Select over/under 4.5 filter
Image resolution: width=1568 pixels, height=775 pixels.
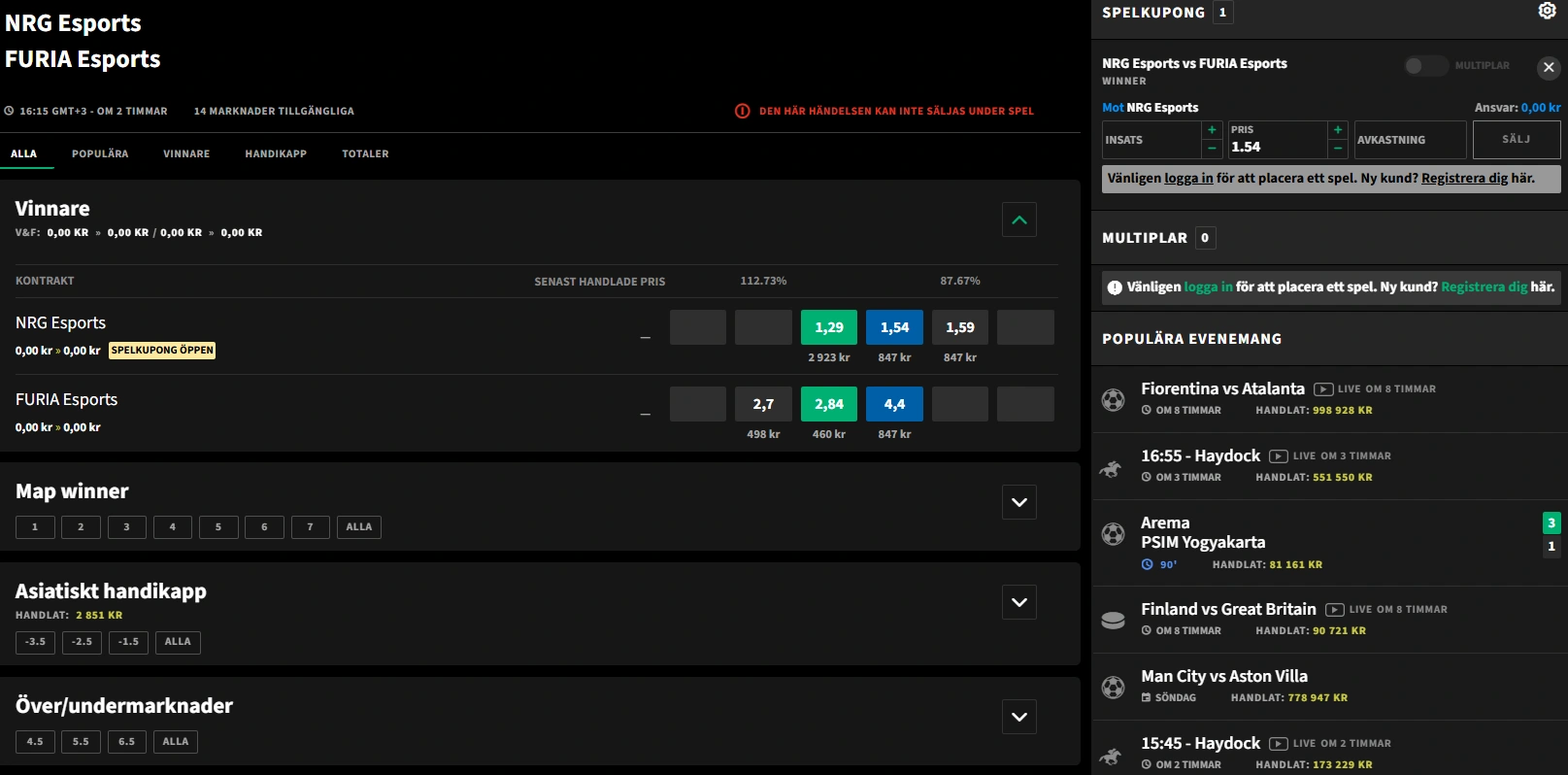point(35,742)
